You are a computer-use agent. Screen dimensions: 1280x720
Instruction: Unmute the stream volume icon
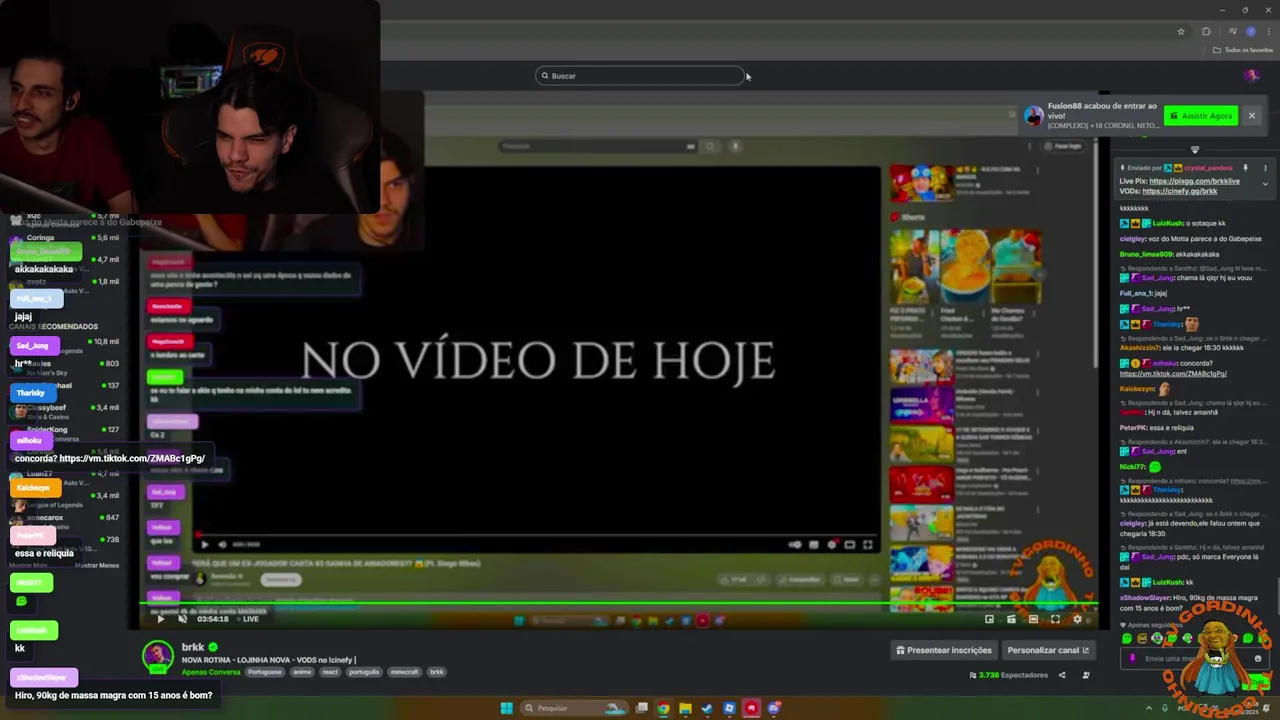pyautogui.click(x=182, y=619)
